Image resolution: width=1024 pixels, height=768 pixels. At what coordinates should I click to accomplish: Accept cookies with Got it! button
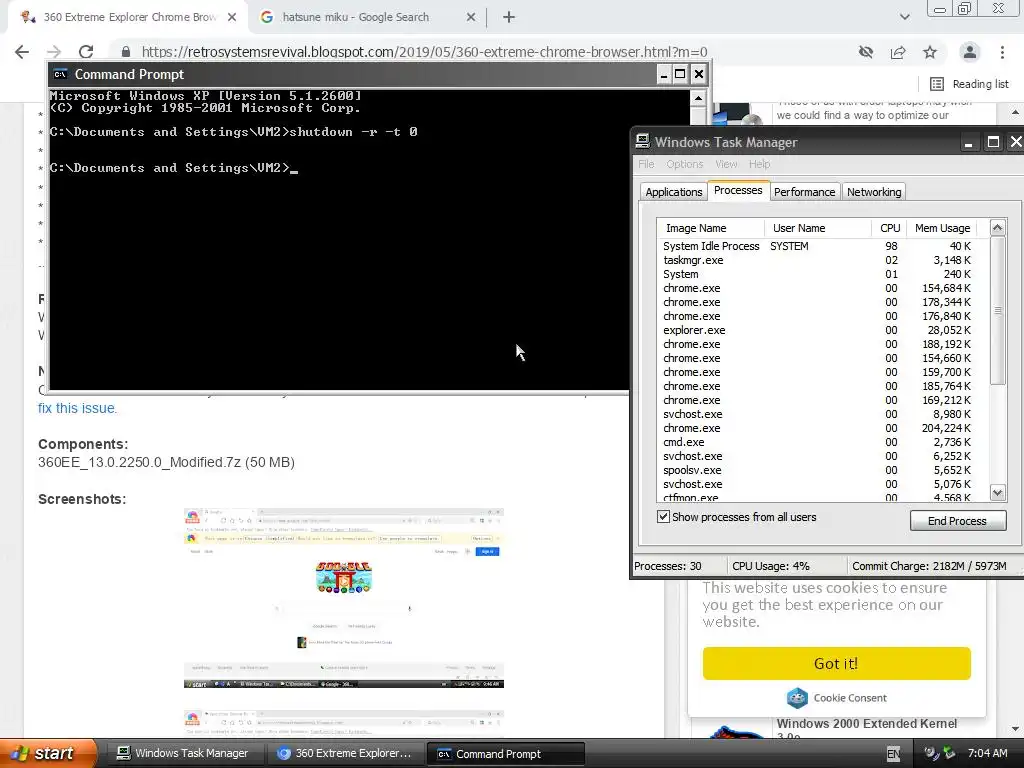pyautogui.click(x=837, y=664)
